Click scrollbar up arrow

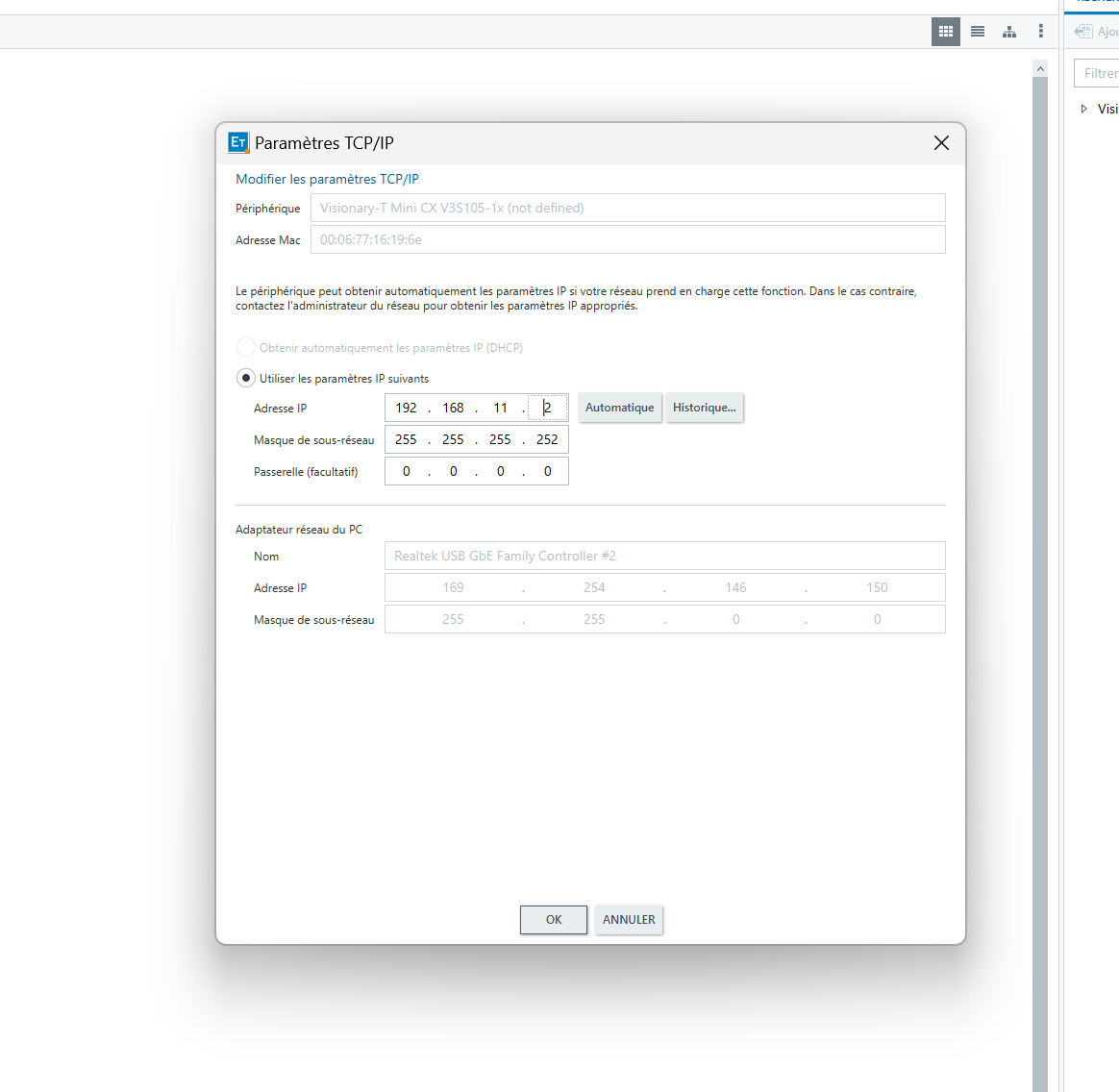click(x=1040, y=69)
